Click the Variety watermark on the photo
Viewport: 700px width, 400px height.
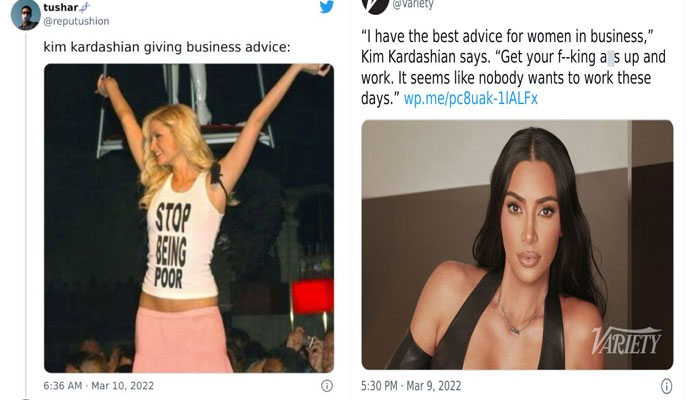626,340
